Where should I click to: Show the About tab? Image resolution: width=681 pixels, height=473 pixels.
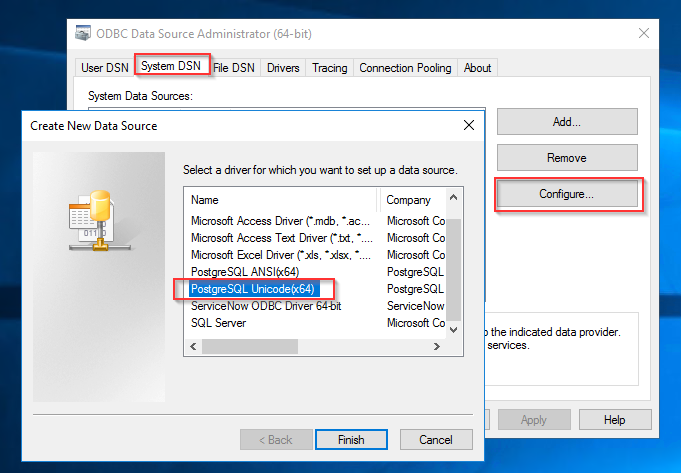pyautogui.click(x=477, y=68)
